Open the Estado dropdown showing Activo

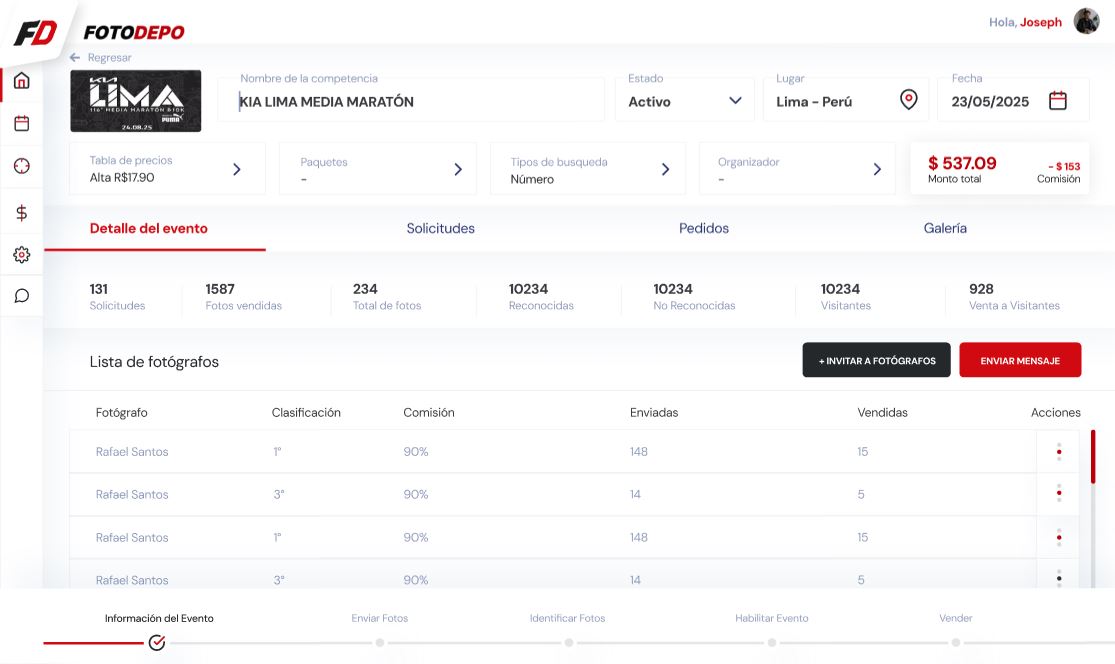click(x=684, y=101)
